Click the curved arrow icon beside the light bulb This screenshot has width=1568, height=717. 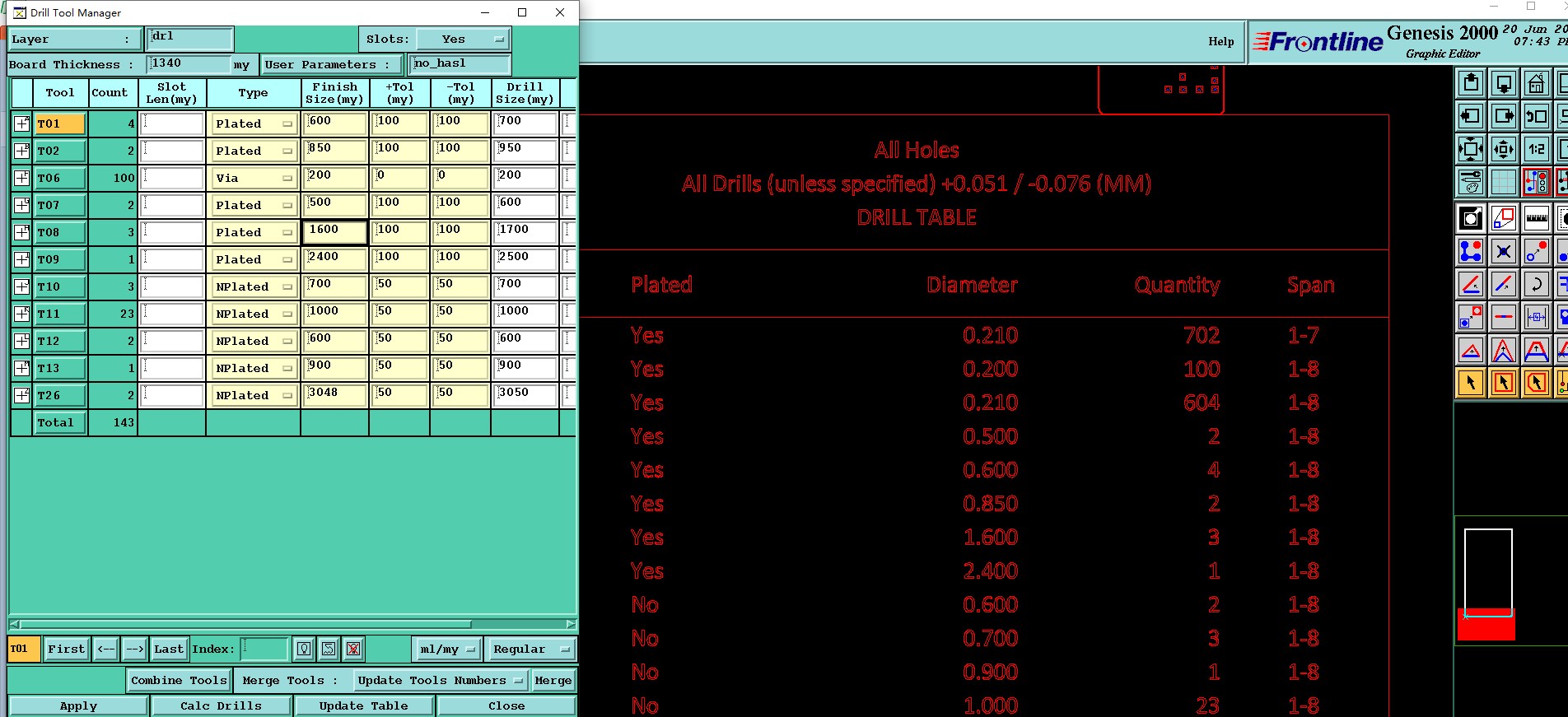coord(329,649)
